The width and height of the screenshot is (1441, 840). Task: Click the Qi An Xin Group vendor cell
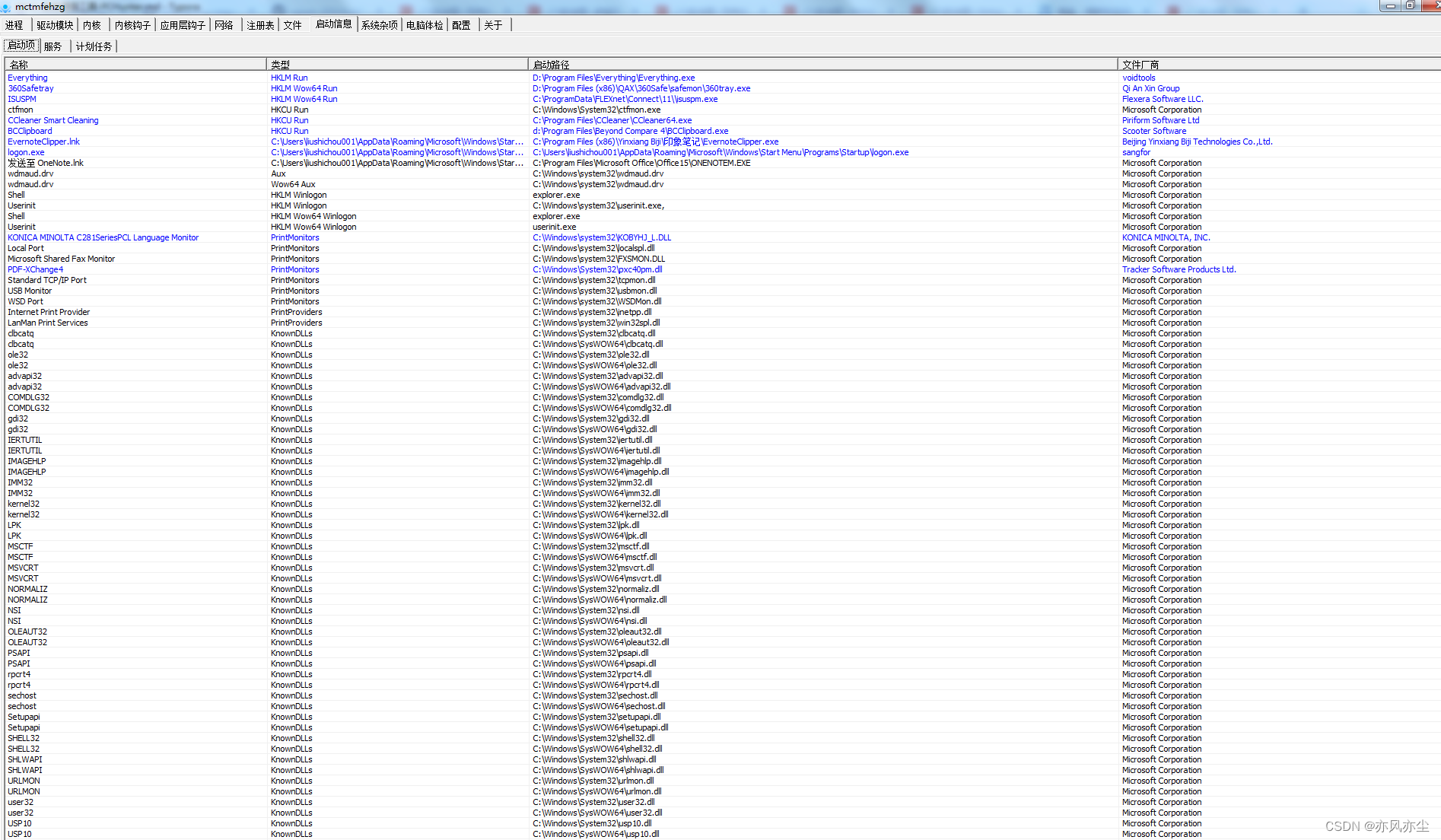1150,88
